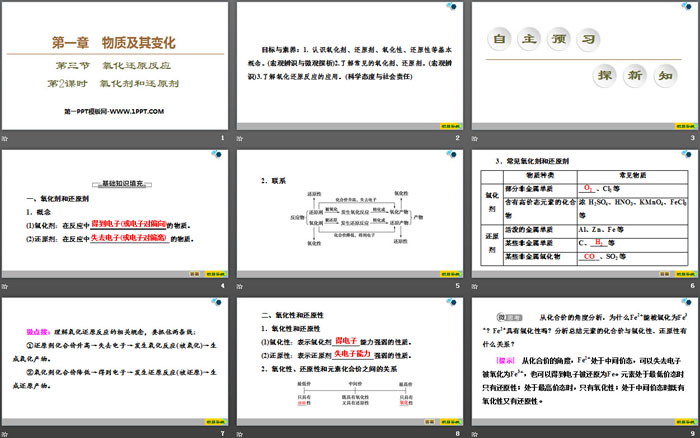700x438 pixels.
Task: Click the animation star icon below slide 3
Action: [475, 139]
